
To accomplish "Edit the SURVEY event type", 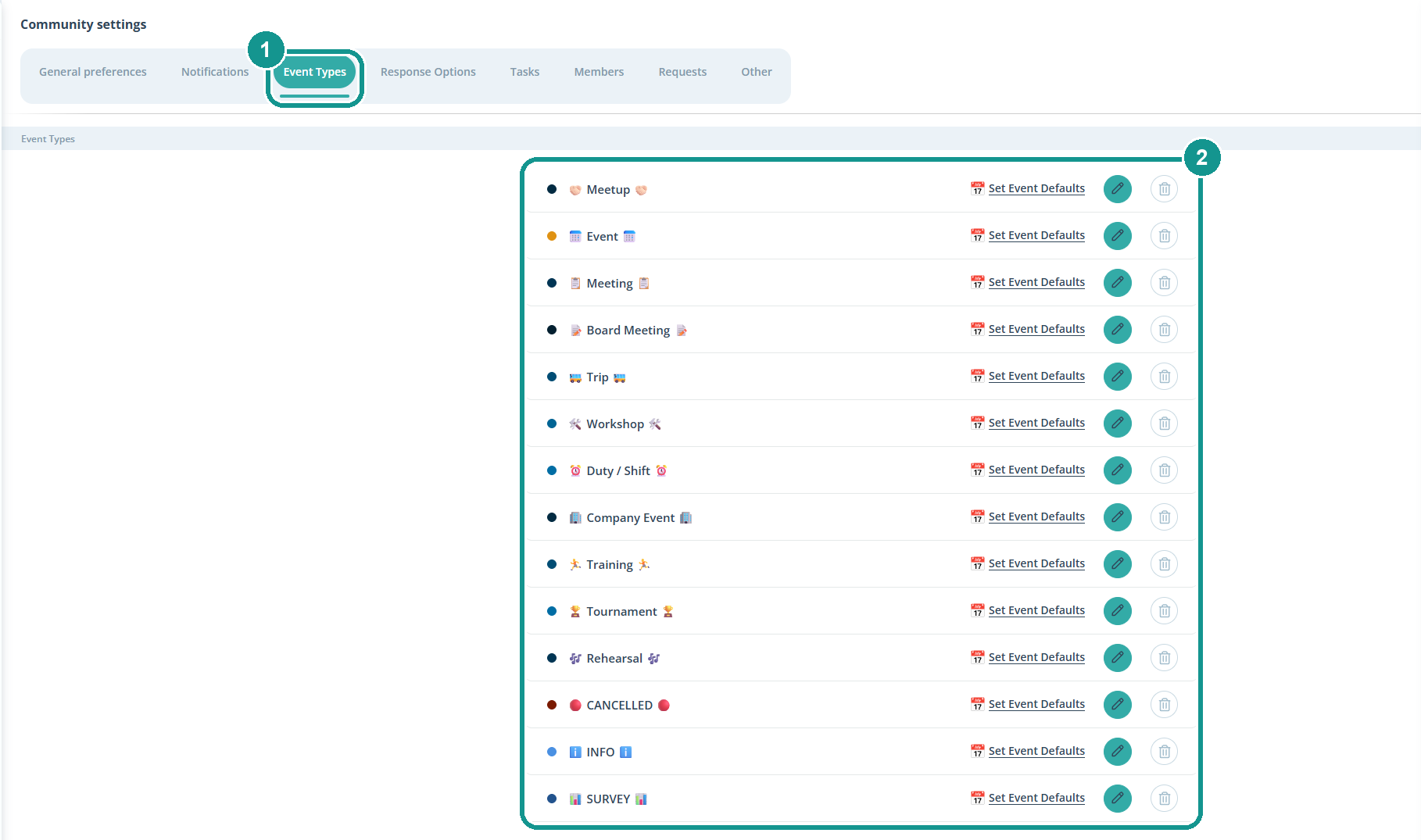I will (1117, 799).
